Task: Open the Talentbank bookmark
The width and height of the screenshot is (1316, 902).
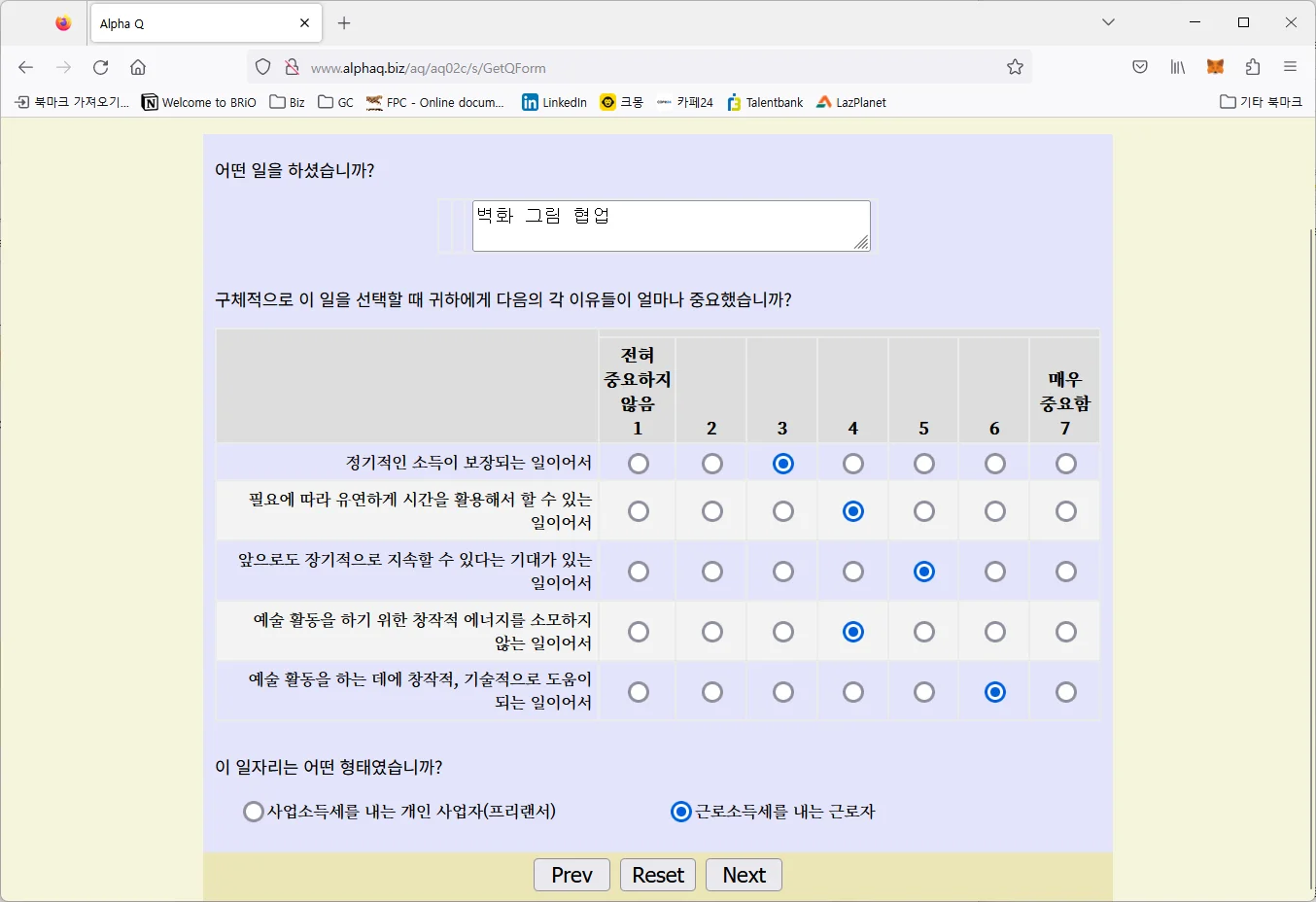Action: click(765, 102)
